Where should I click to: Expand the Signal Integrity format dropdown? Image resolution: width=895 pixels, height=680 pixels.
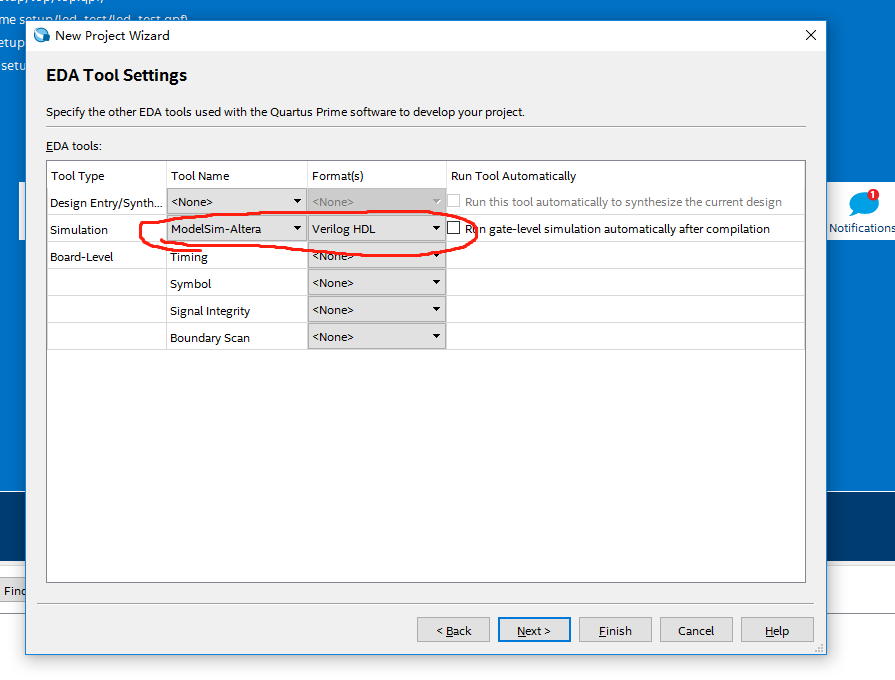(437, 309)
